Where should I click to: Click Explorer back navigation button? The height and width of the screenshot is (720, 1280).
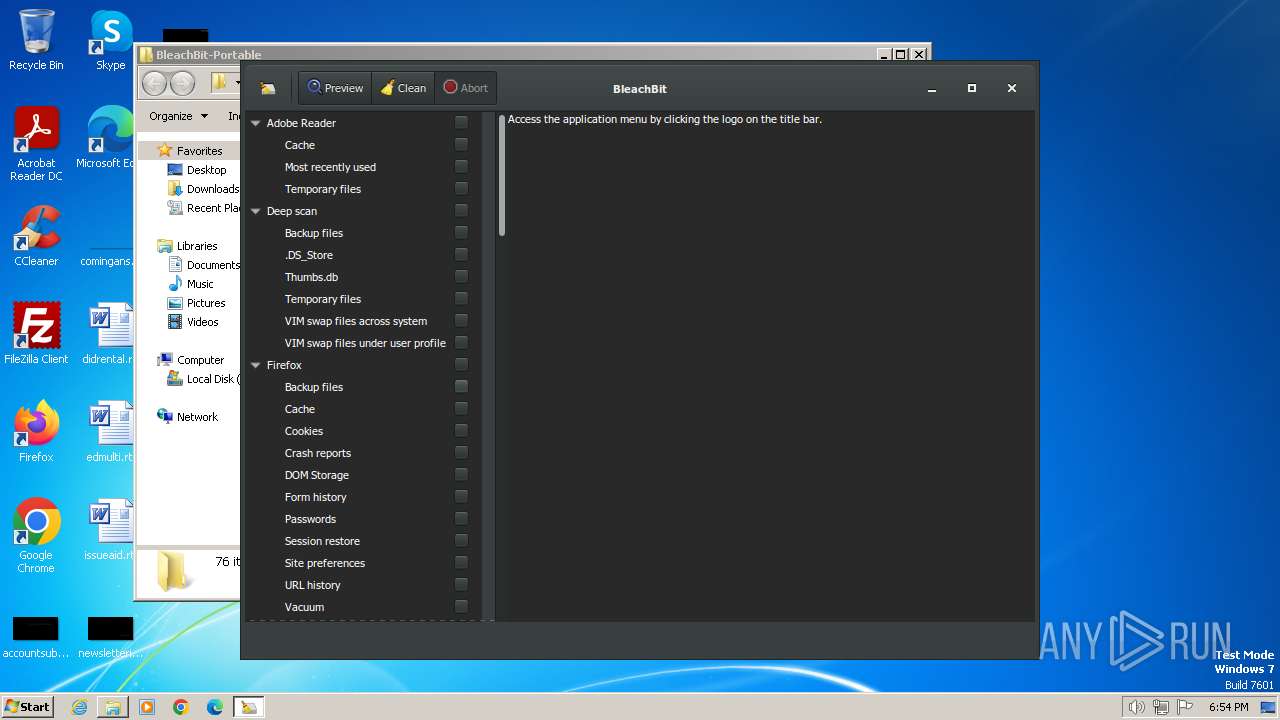pyautogui.click(x=154, y=83)
